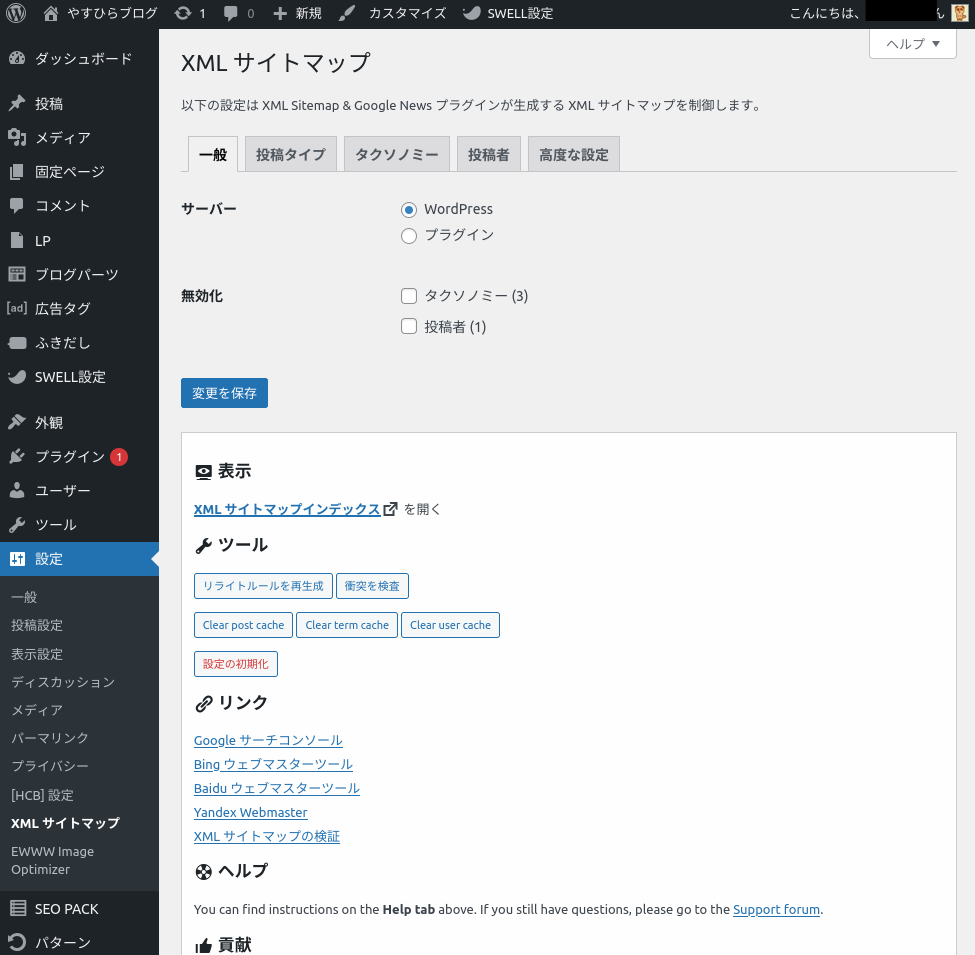Click the WordPress logo icon
Viewport: 975px width, 955px height.
16,14
